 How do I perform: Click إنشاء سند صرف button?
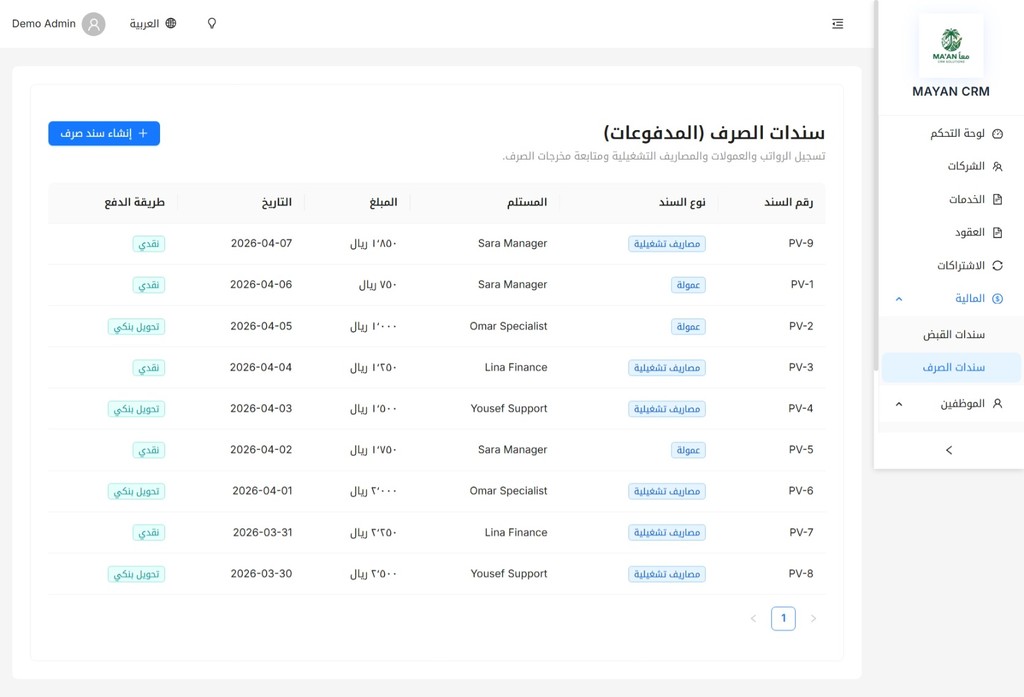click(x=104, y=133)
